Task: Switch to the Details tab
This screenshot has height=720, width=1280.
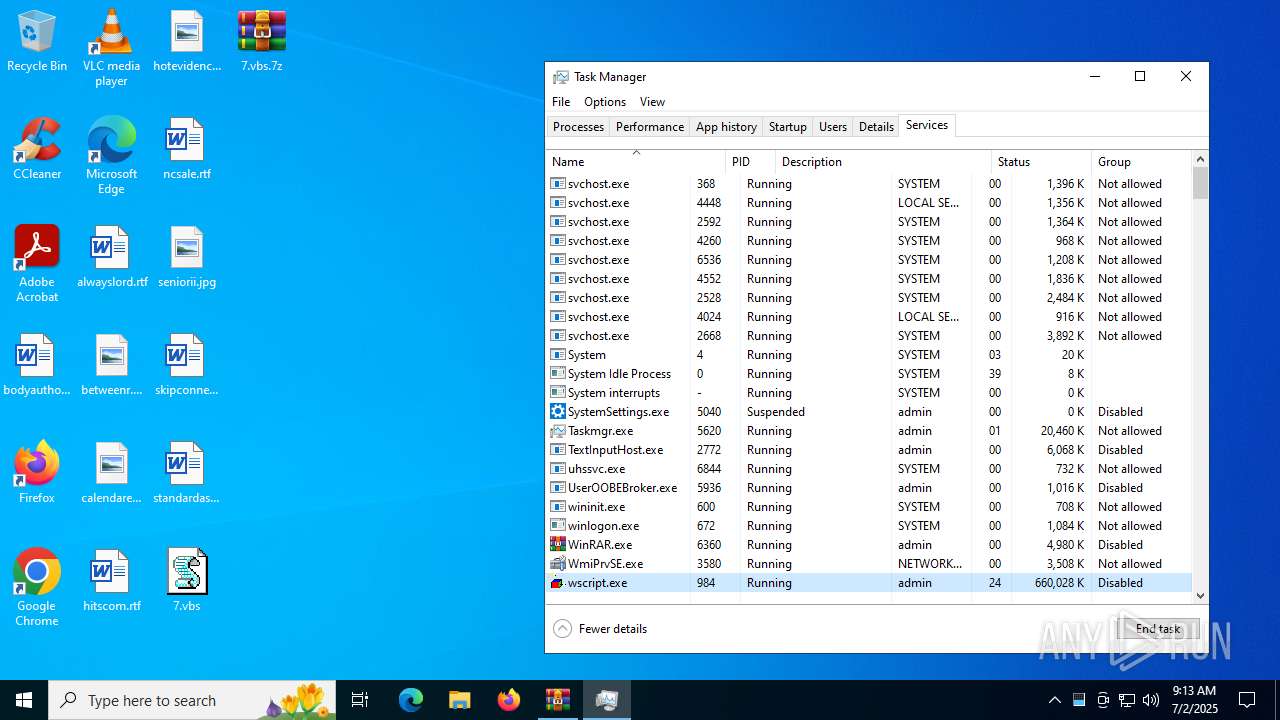Action: click(876, 127)
